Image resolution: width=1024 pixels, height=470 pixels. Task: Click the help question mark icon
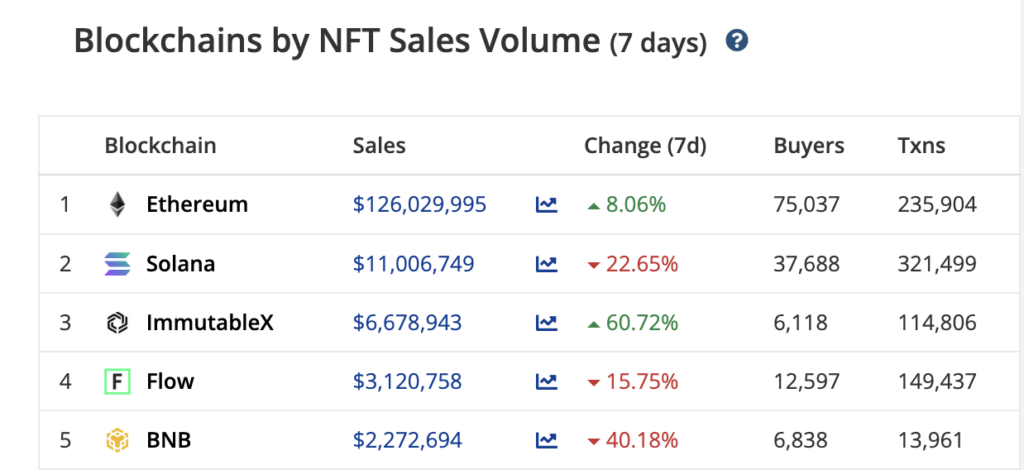(x=738, y=42)
